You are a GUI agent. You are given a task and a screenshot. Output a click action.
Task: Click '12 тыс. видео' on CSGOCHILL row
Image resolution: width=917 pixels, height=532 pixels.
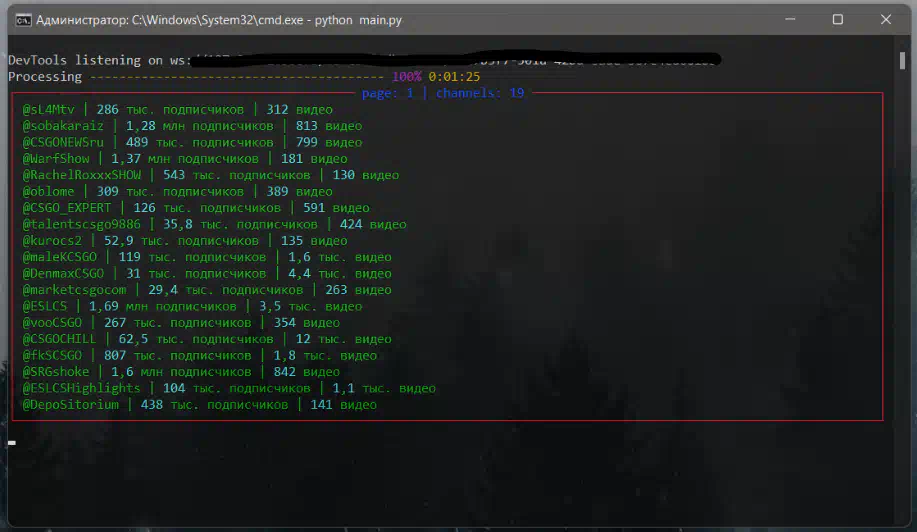pyautogui.click(x=343, y=338)
